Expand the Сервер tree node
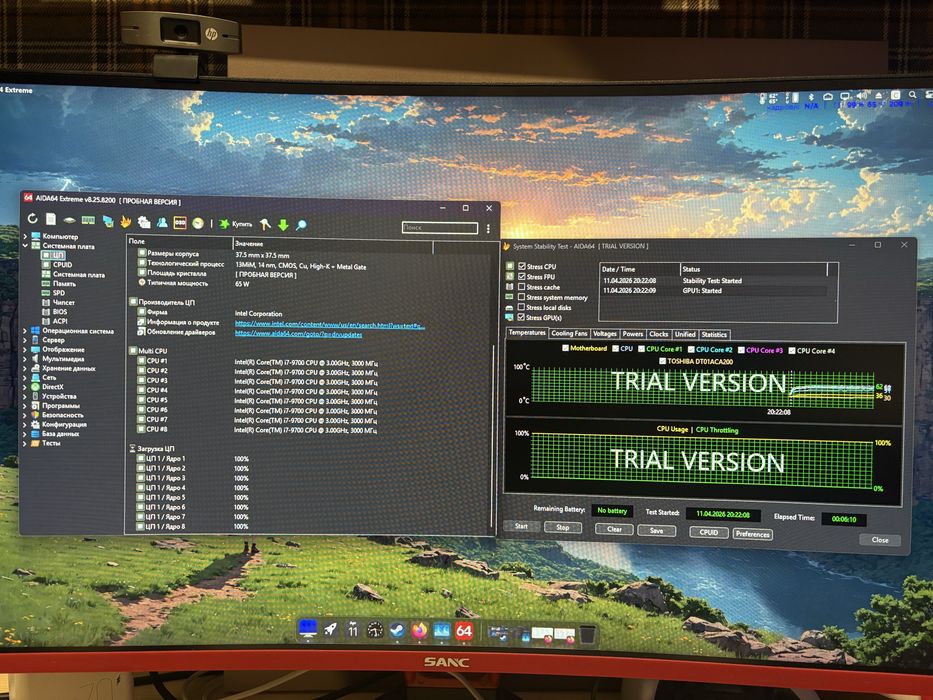The image size is (933, 700). (x=25, y=340)
